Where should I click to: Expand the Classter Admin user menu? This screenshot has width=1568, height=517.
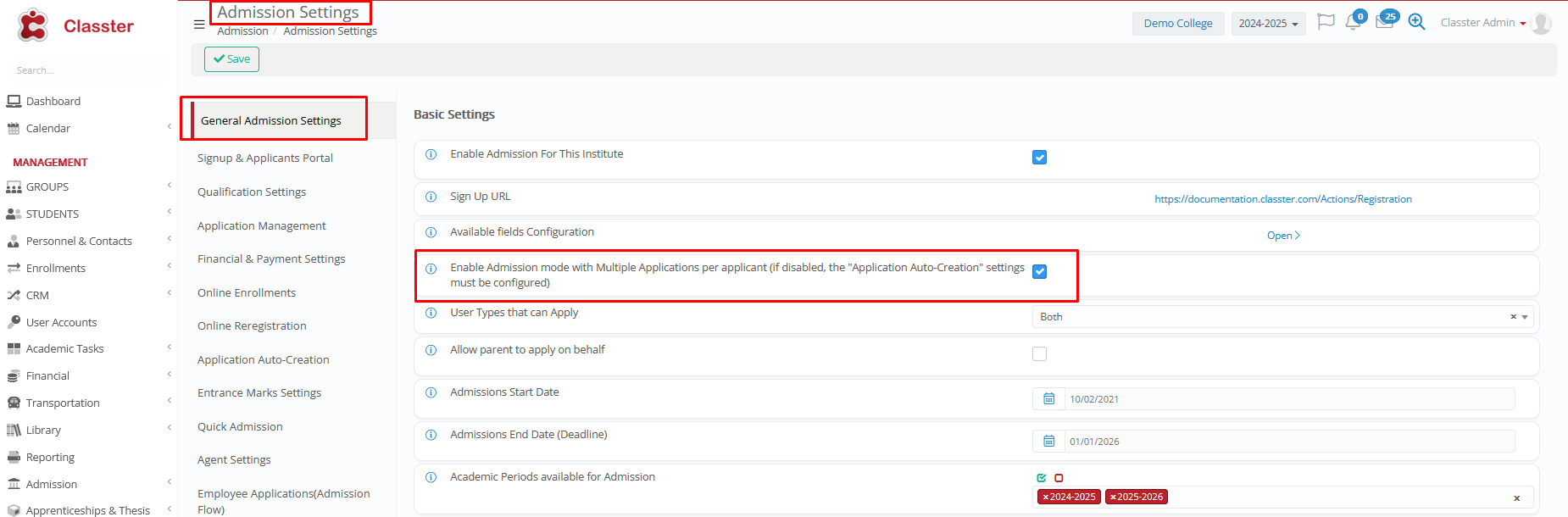(1482, 23)
